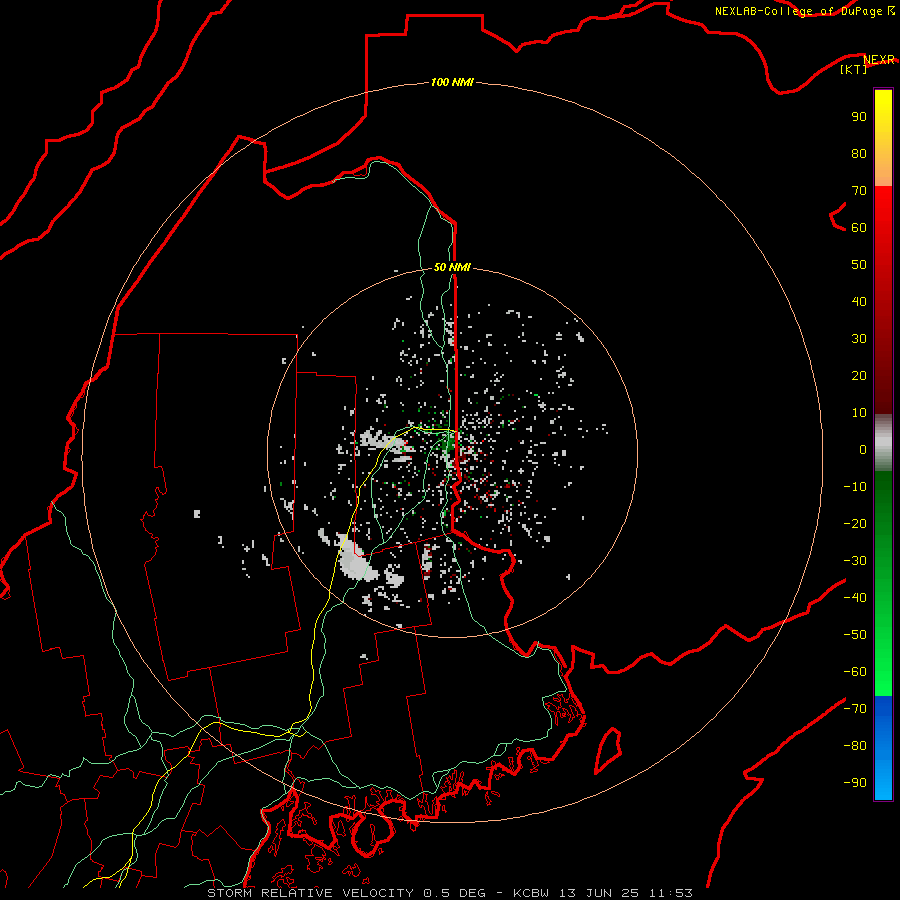The width and height of the screenshot is (900, 900).
Task: Select the positive 20 knot scale label
Action: pos(859,375)
